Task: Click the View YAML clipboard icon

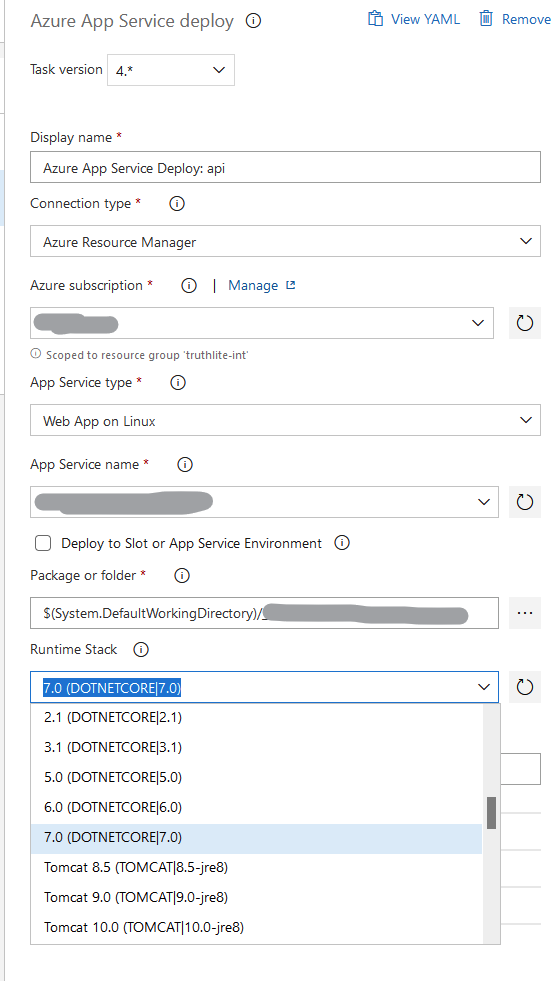Action: click(x=375, y=19)
